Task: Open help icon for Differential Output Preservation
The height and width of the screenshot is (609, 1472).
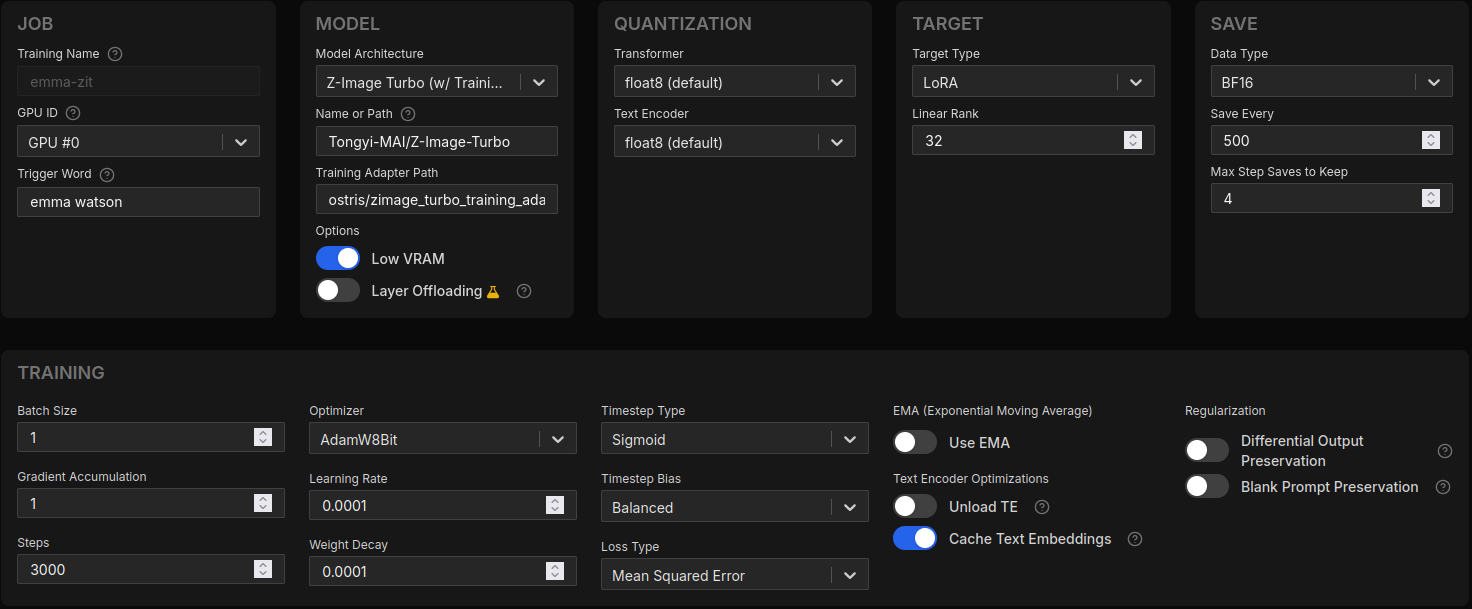Action: click(1445, 451)
